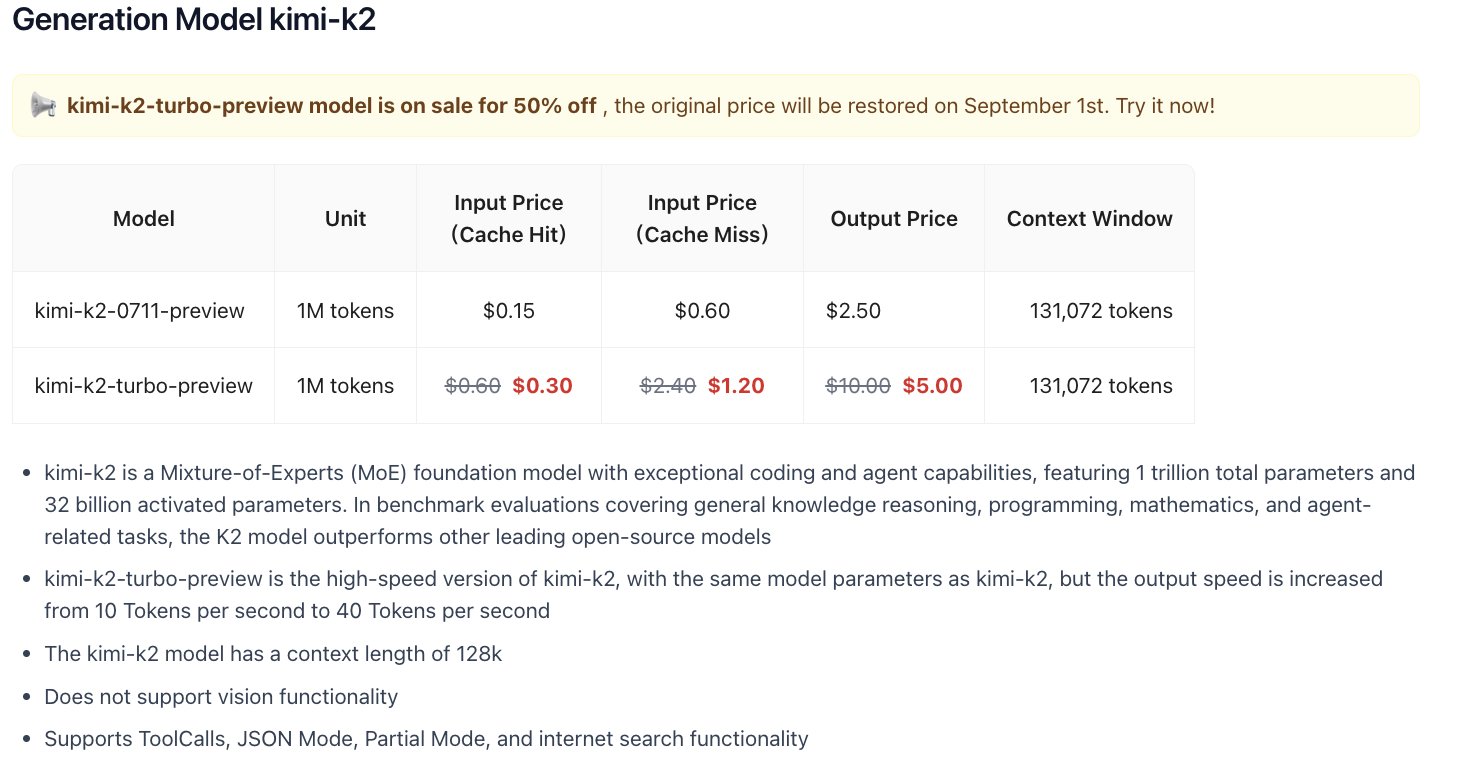The height and width of the screenshot is (766, 1464).
Task: Click the red $1.20 sale price
Action: (x=736, y=386)
